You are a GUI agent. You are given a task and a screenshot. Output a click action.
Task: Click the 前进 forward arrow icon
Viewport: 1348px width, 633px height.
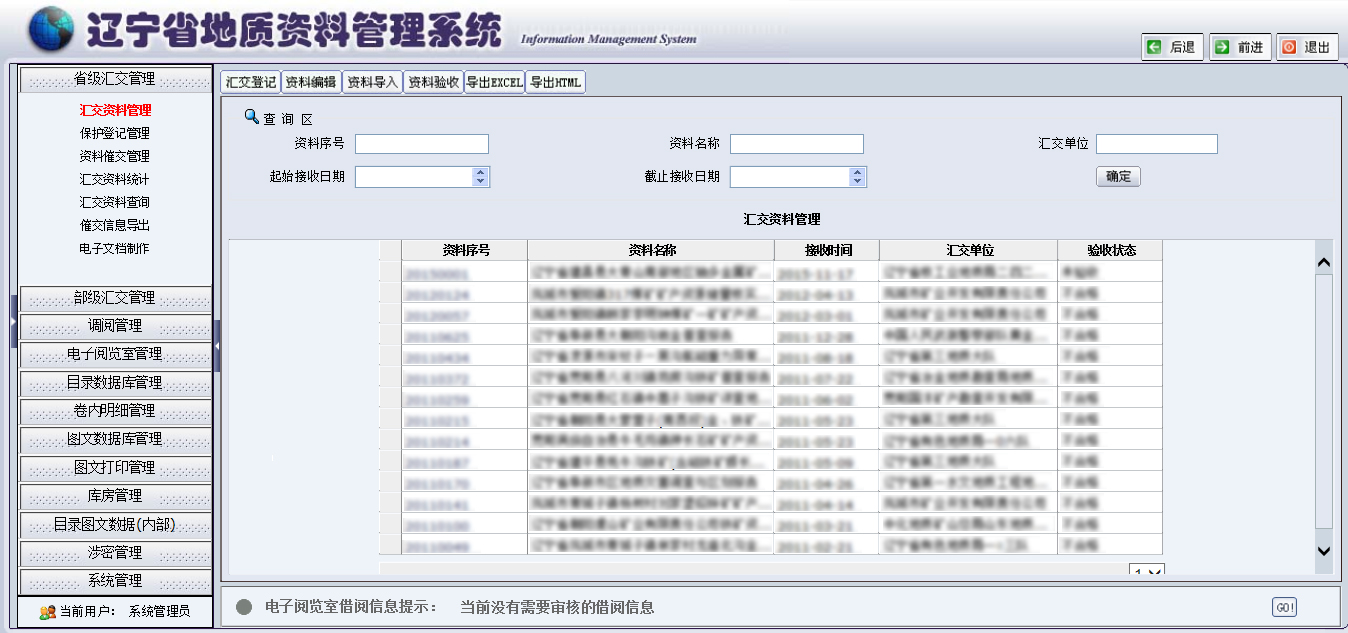(1222, 47)
